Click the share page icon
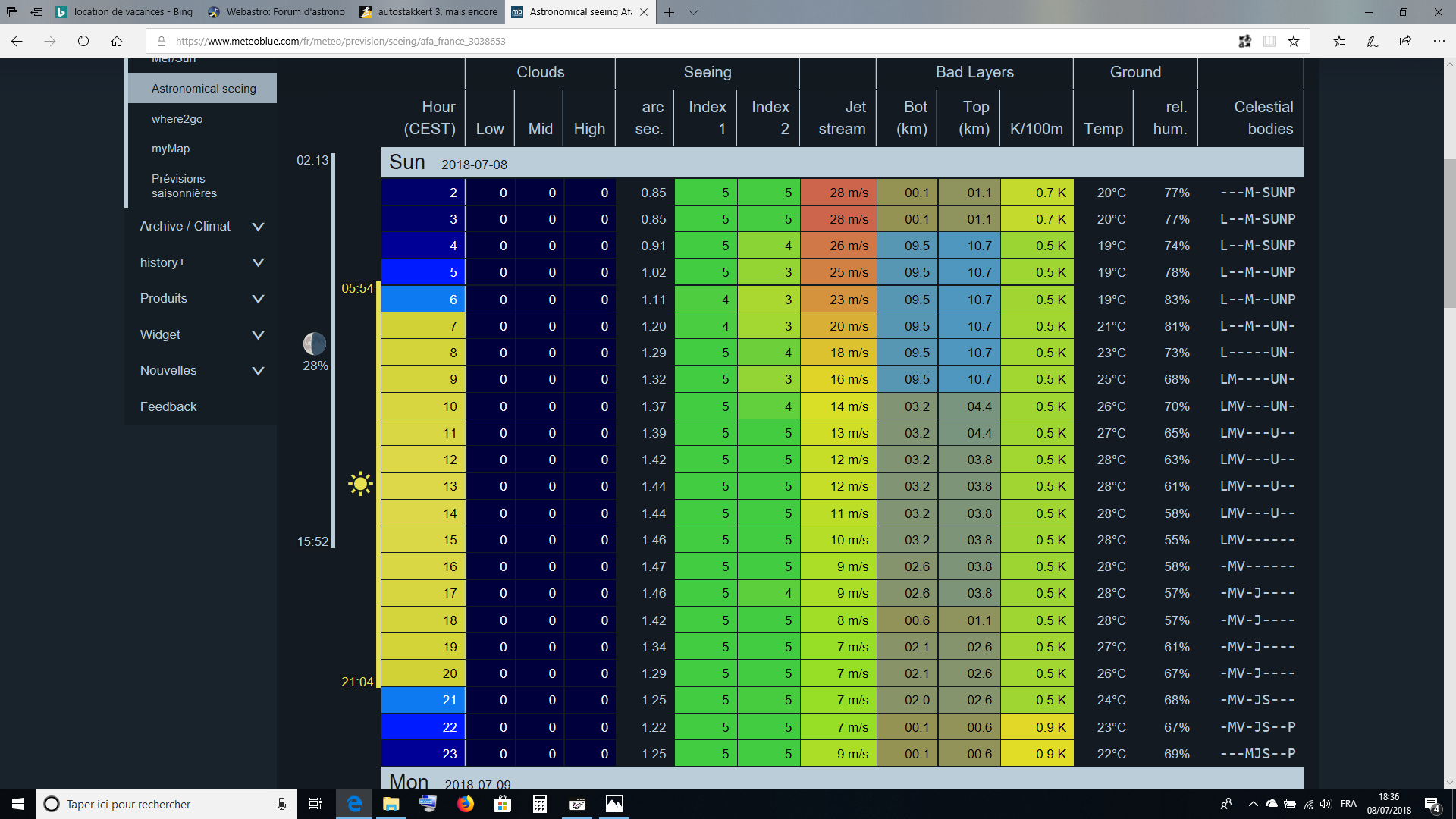The image size is (1456, 819). [x=1405, y=41]
